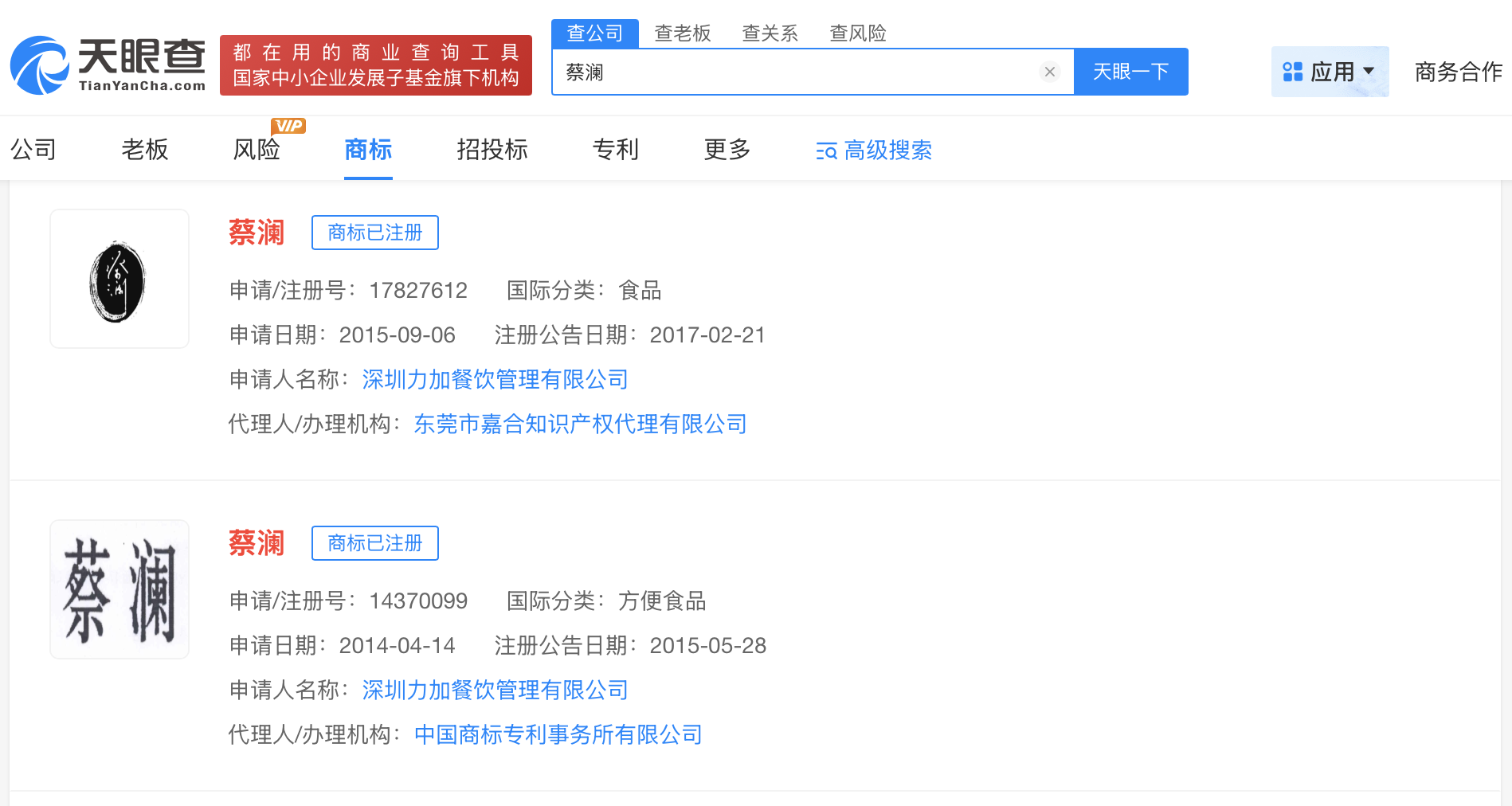The height and width of the screenshot is (806, 1512).
Task: Open trademark thumbnail for 14370099
Action: tap(119, 589)
